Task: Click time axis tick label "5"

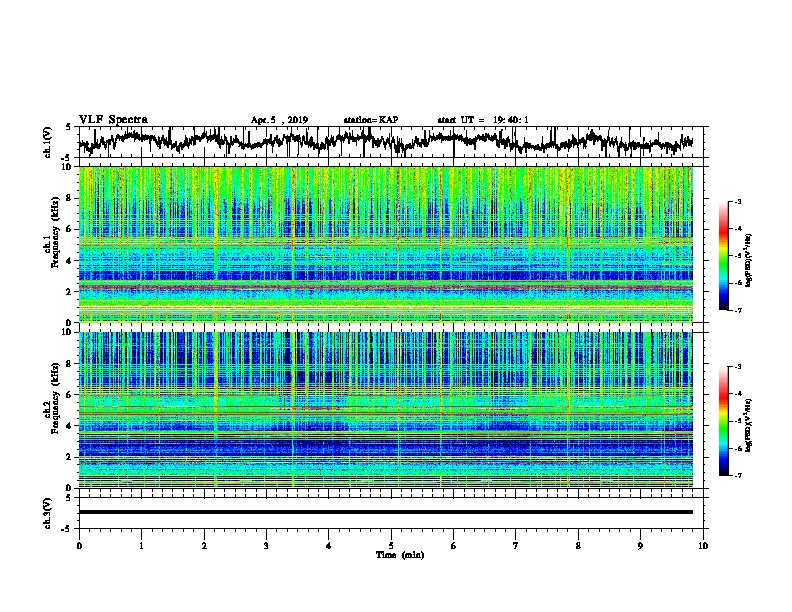Action: [391, 546]
